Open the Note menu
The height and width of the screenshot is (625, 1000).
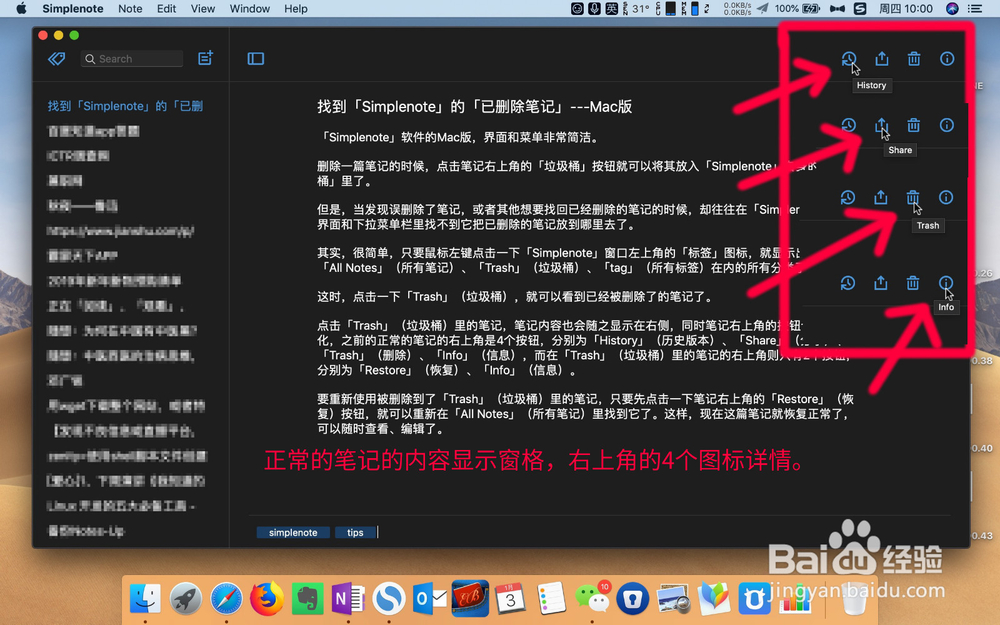point(130,8)
